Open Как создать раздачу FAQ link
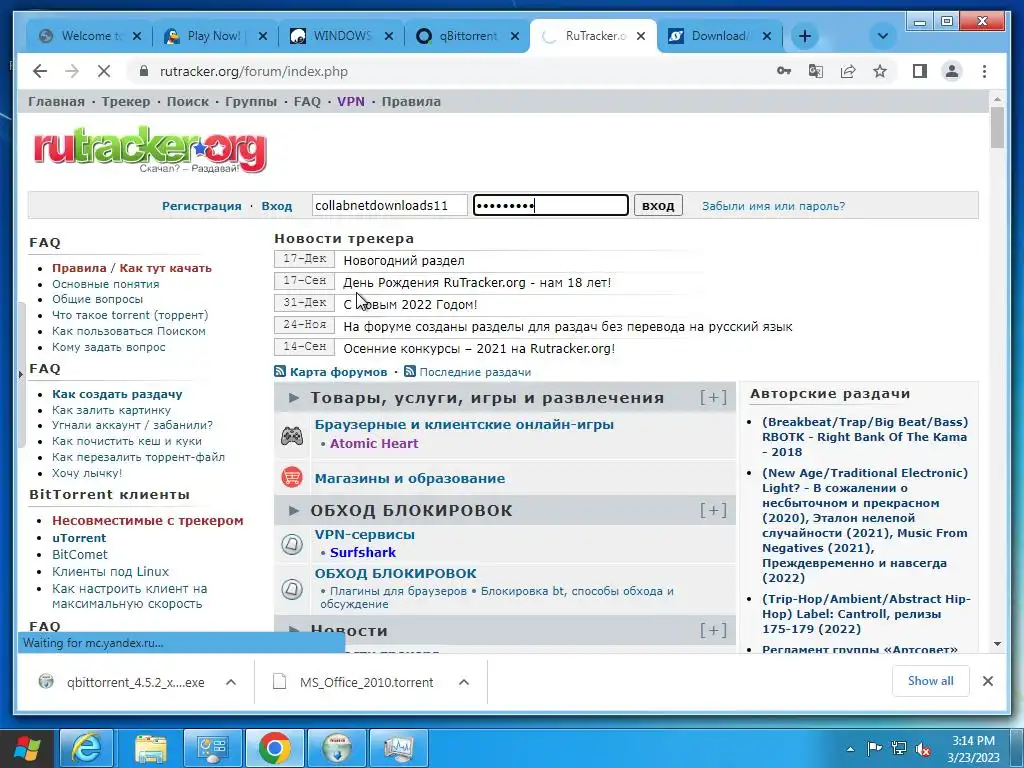1024x768 pixels. pyautogui.click(x=118, y=394)
